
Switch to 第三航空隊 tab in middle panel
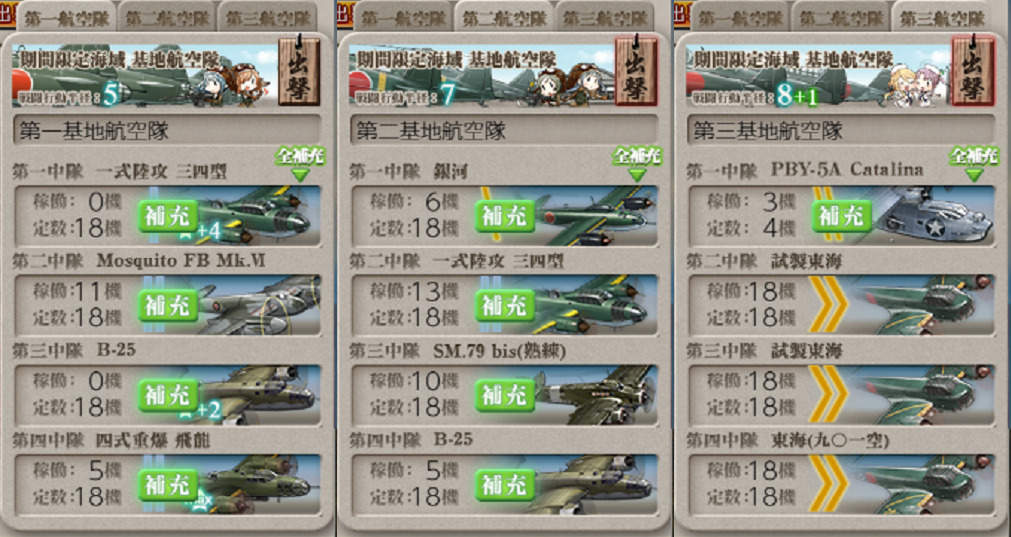(605, 17)
